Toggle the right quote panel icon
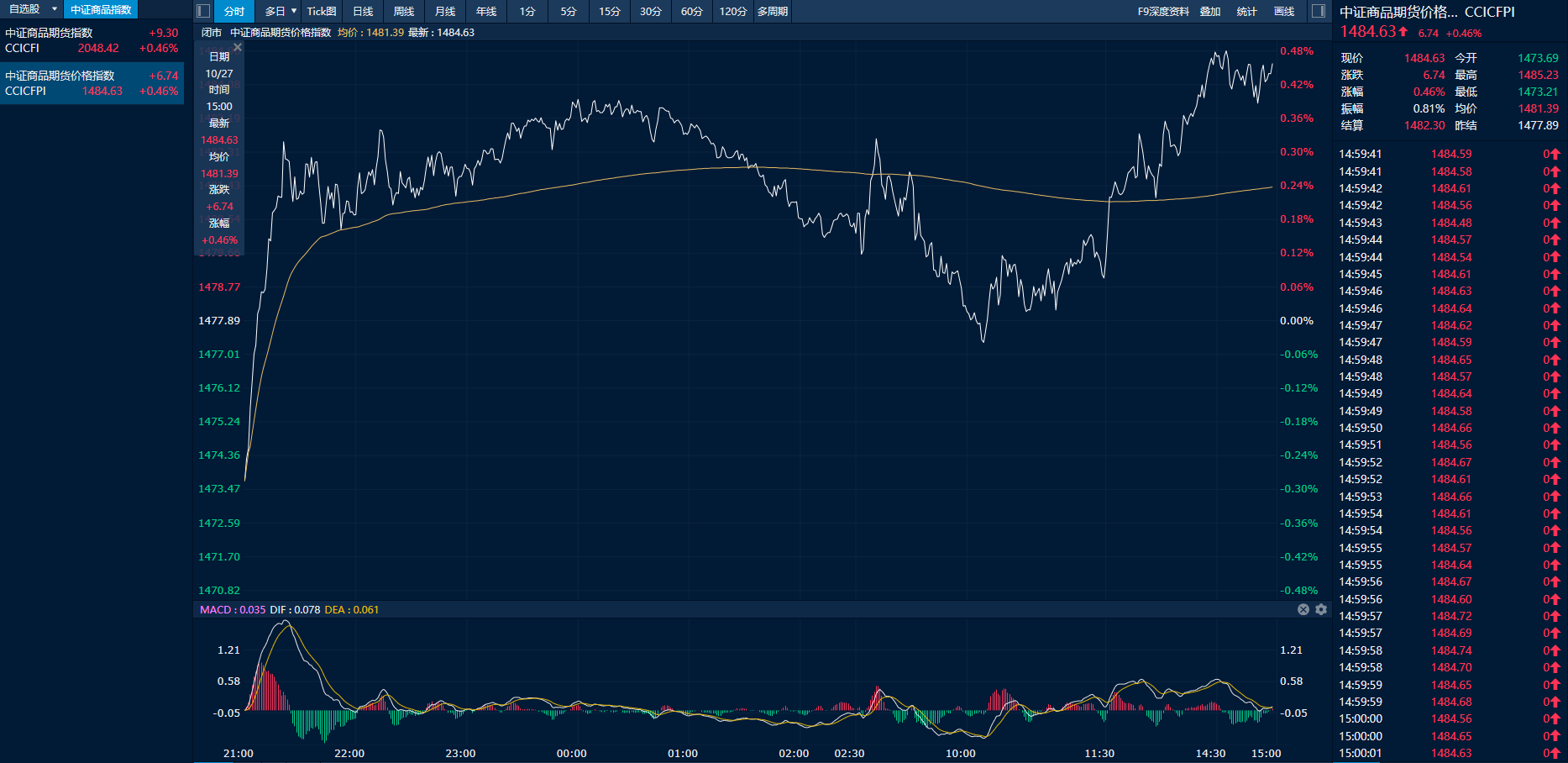 (x=1319, y=11)
